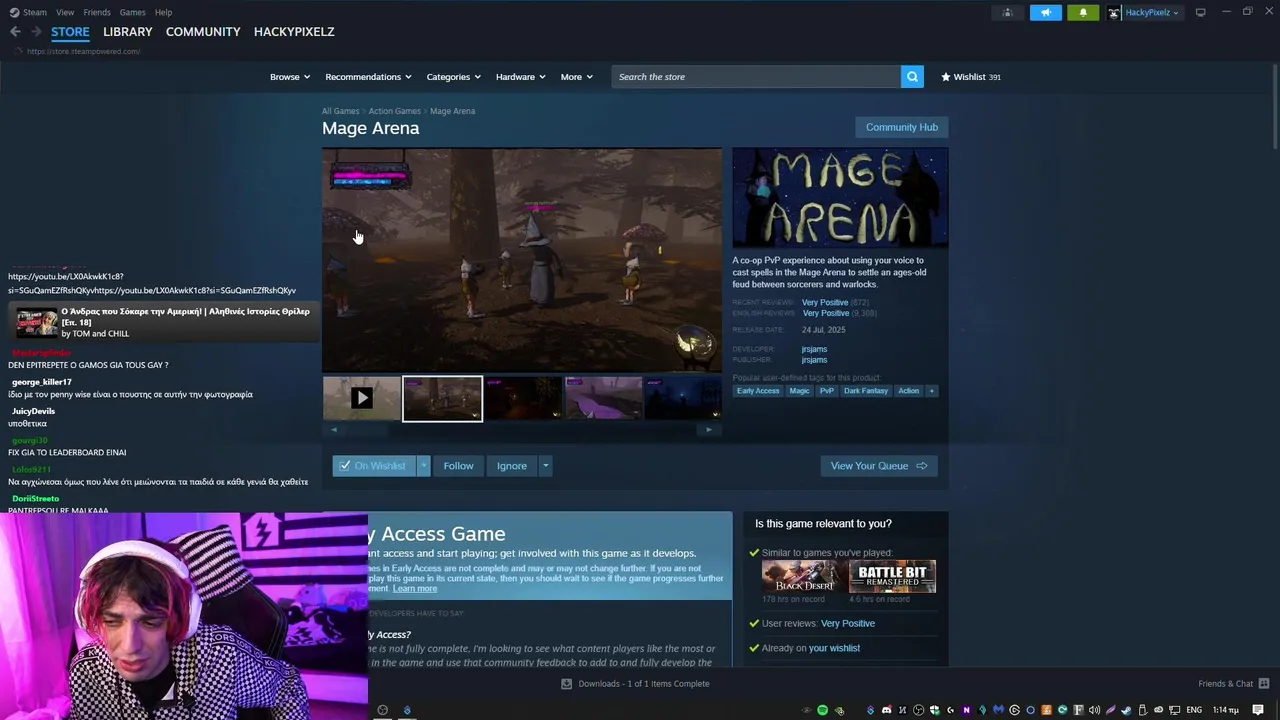Open the Recommendations dropdown menu
1280x720 pixels.
(368, 77)
